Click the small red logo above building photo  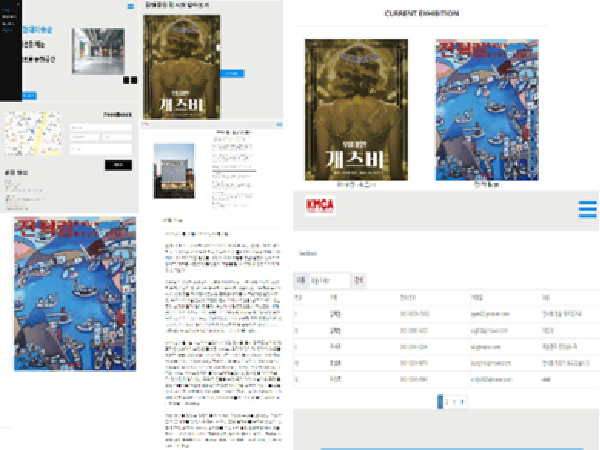click(145, 124)
